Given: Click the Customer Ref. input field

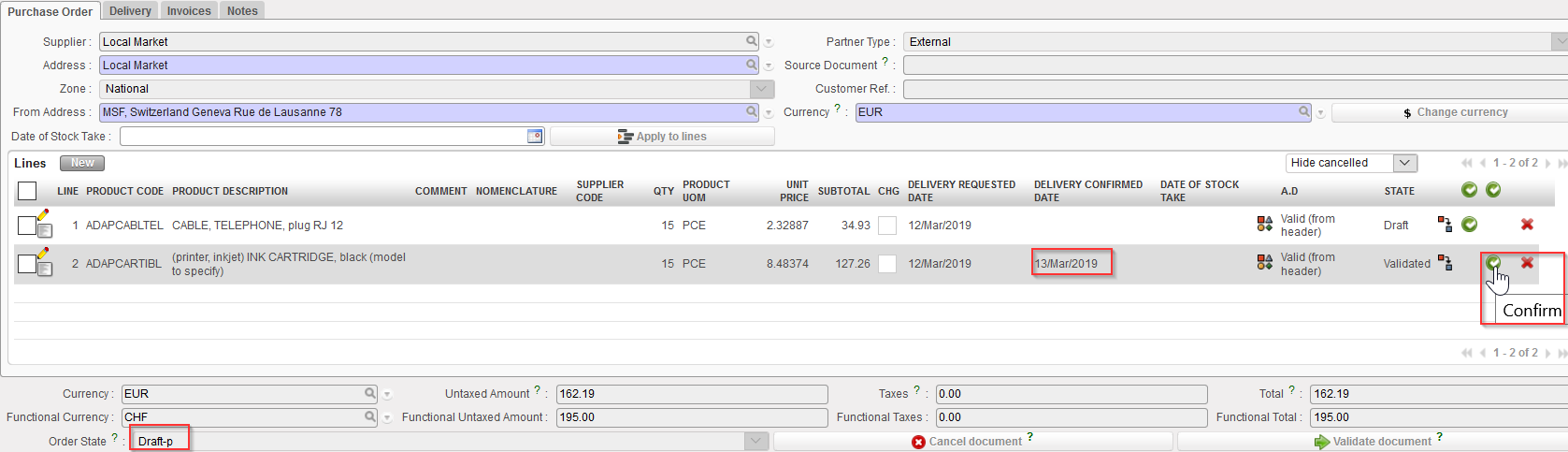Looking at the screenshot, I should click(1234, 89).
